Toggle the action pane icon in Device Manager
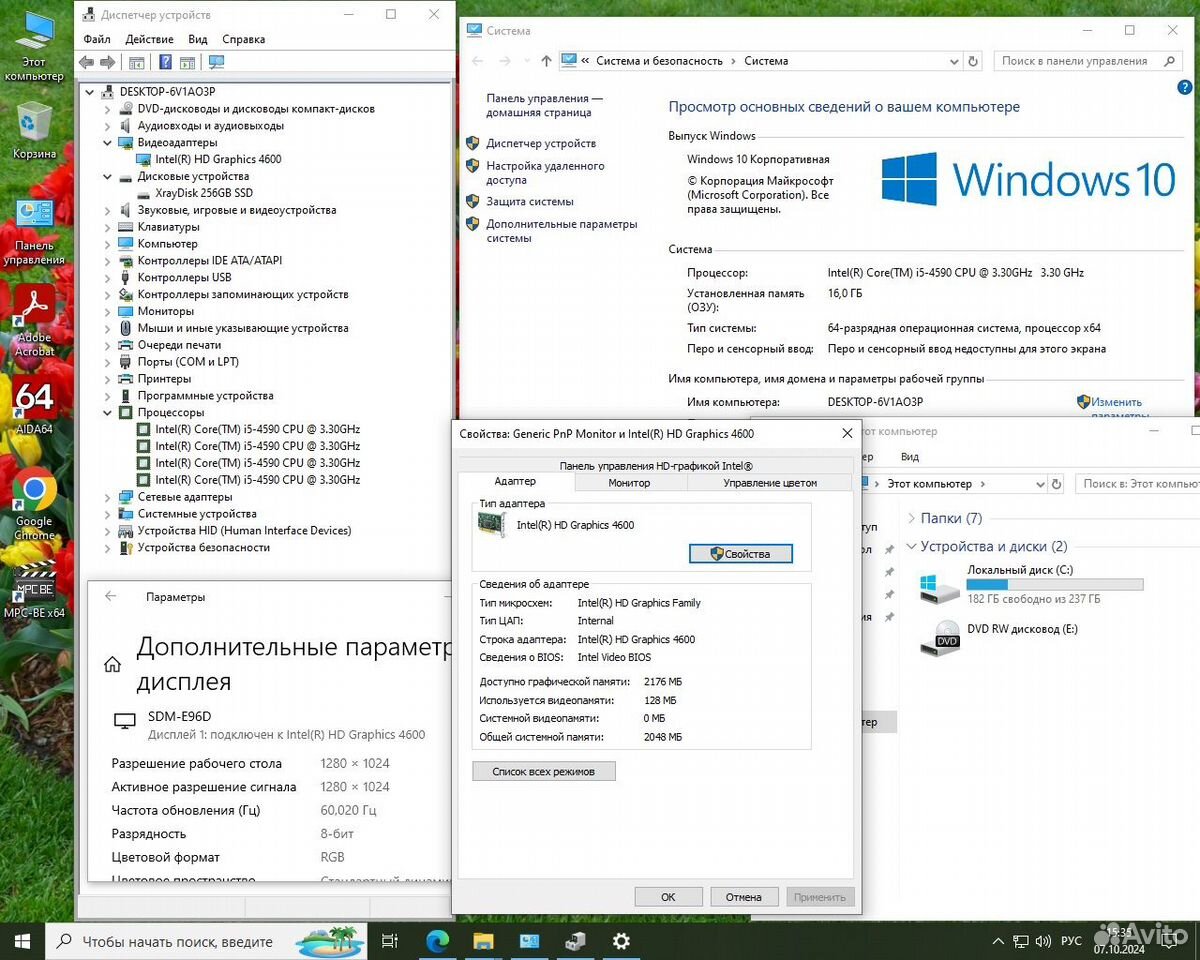 point(187,62)
